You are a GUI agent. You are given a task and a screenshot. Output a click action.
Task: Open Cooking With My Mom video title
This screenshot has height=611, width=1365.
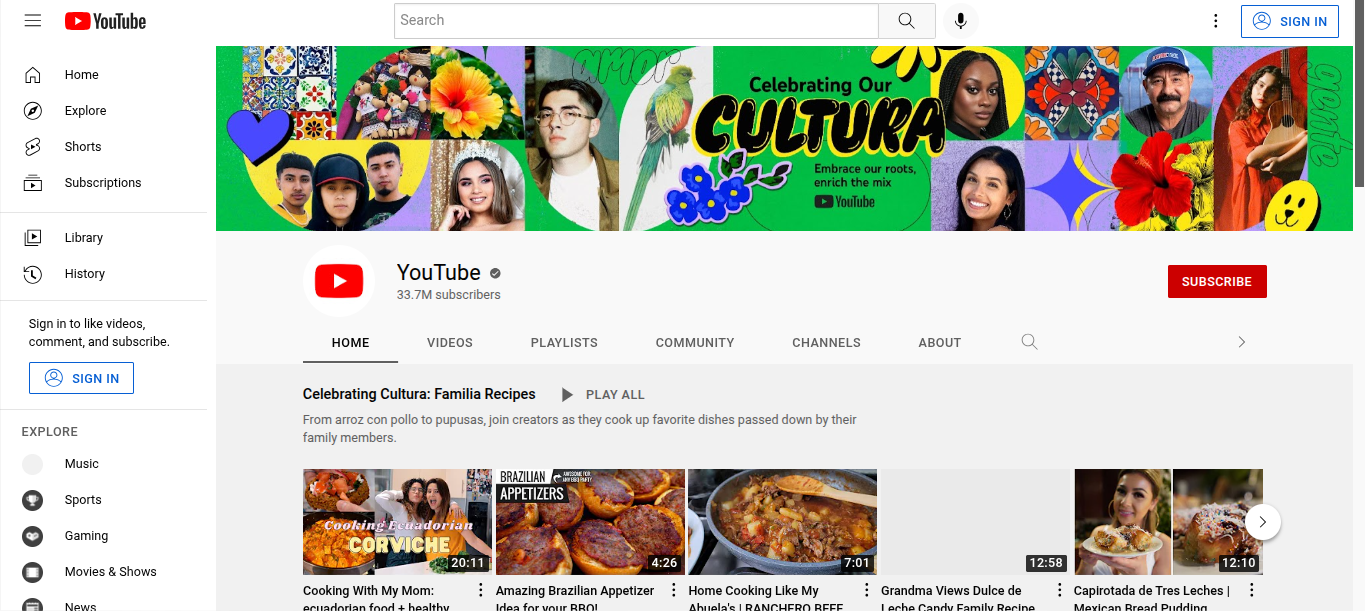[x=376, y=598]
